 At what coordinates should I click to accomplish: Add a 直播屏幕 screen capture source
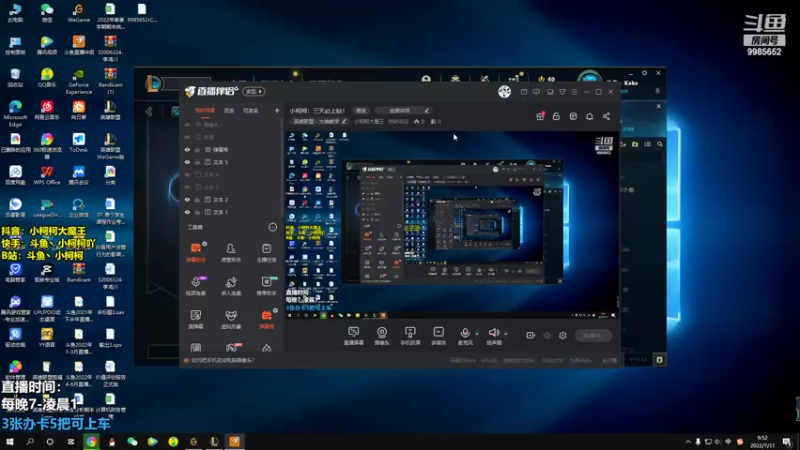point(354,336)
